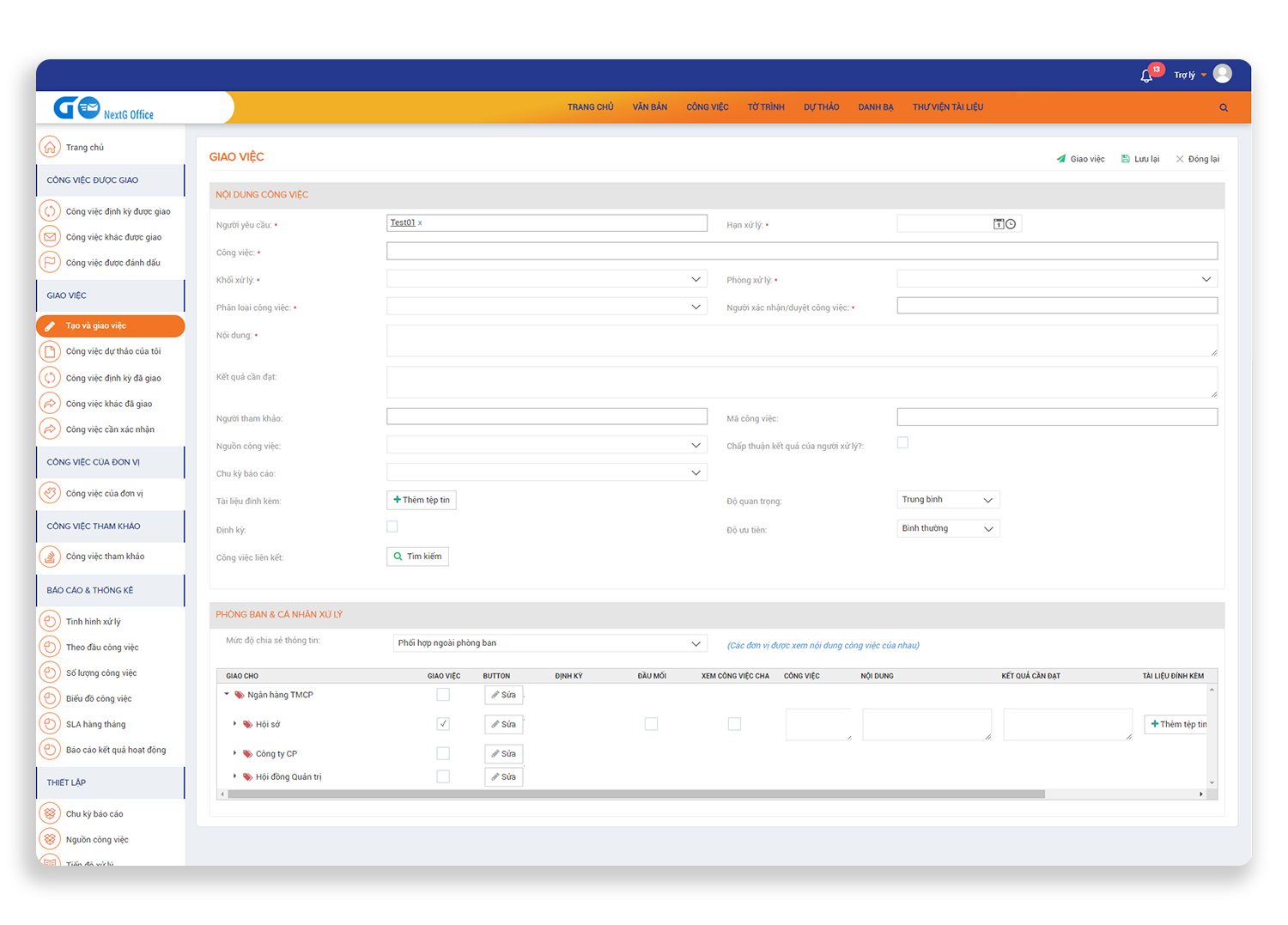Open THƯ VIỆN TÀI LIỆU menu
The image size is (1288, 925).
tap(948, 107)
